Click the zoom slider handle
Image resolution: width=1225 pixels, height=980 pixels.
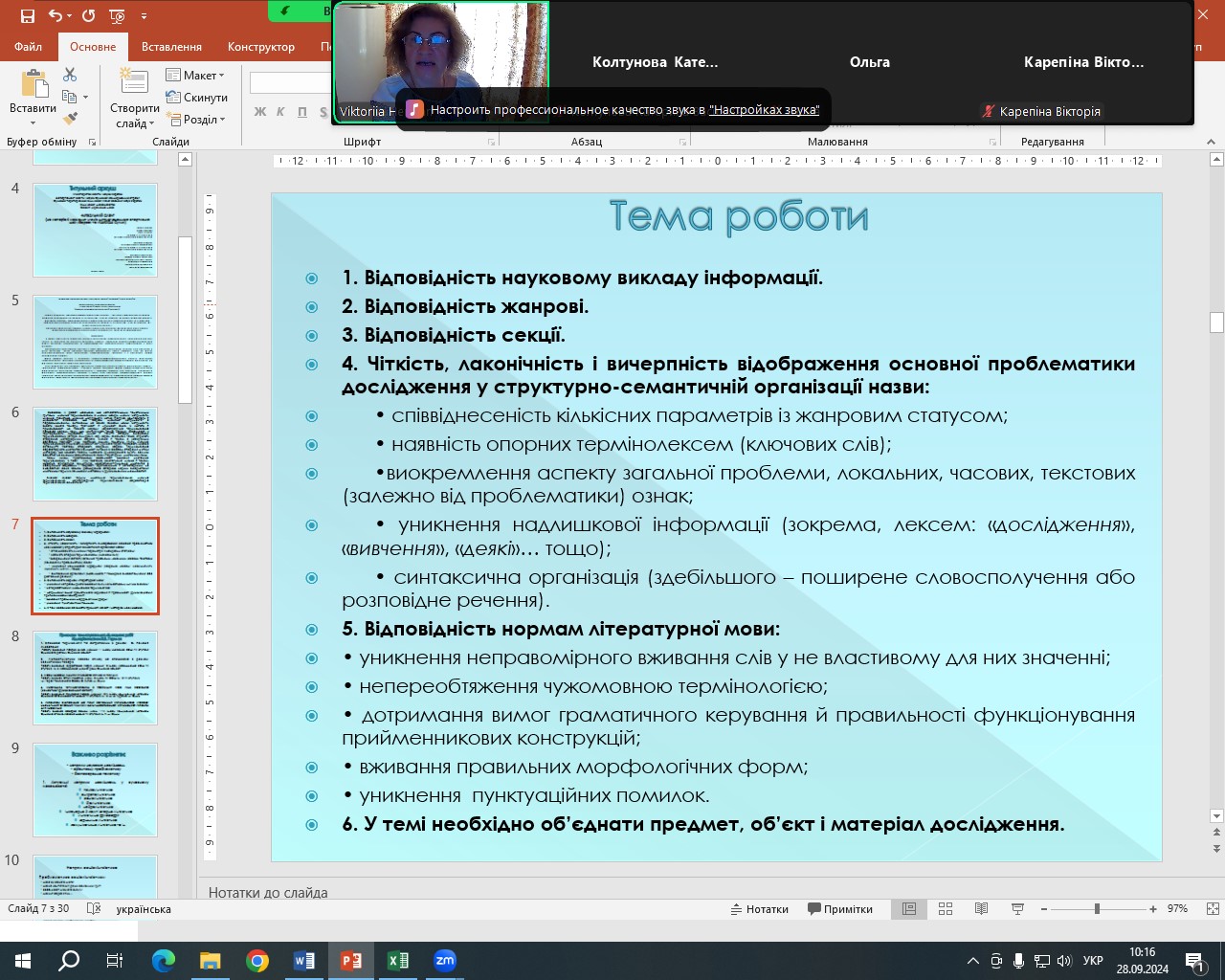(1097, 909)
